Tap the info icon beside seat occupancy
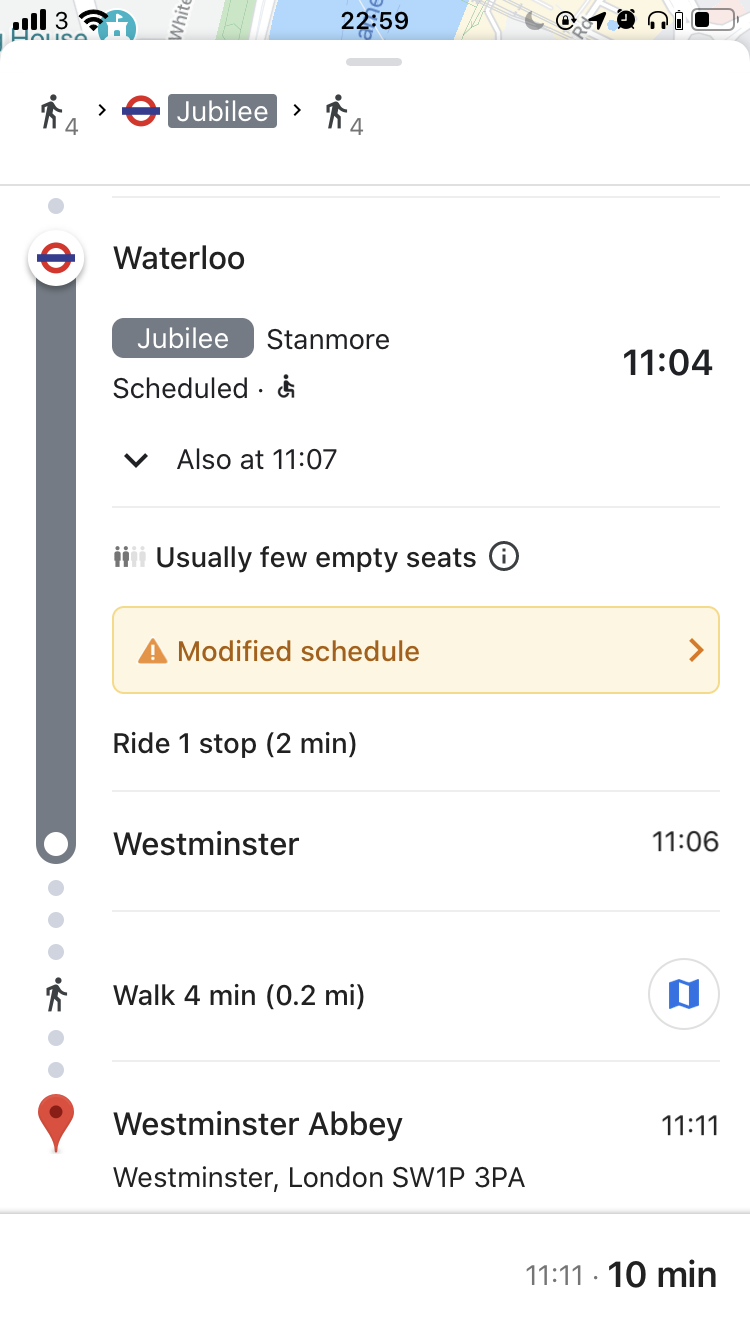This screenshot has width=750, height=1334. click(504, 556)
